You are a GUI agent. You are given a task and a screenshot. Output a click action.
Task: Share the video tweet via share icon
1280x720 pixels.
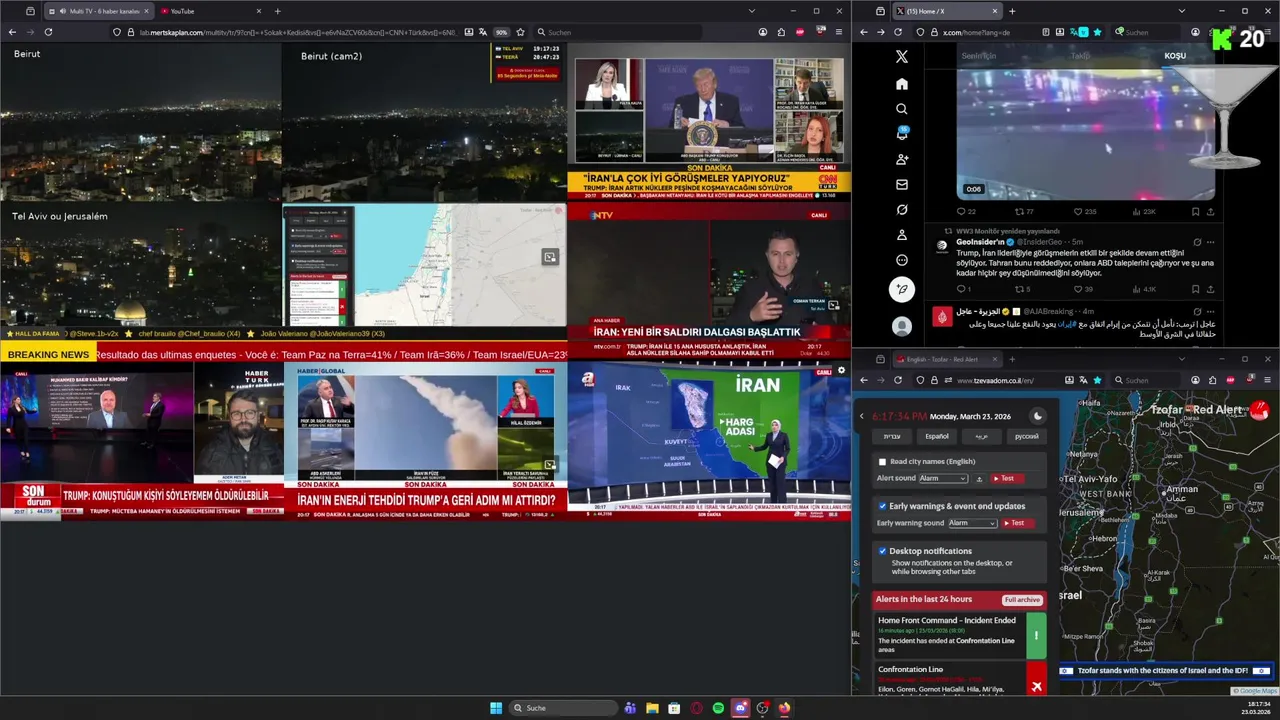point(1211,212)
